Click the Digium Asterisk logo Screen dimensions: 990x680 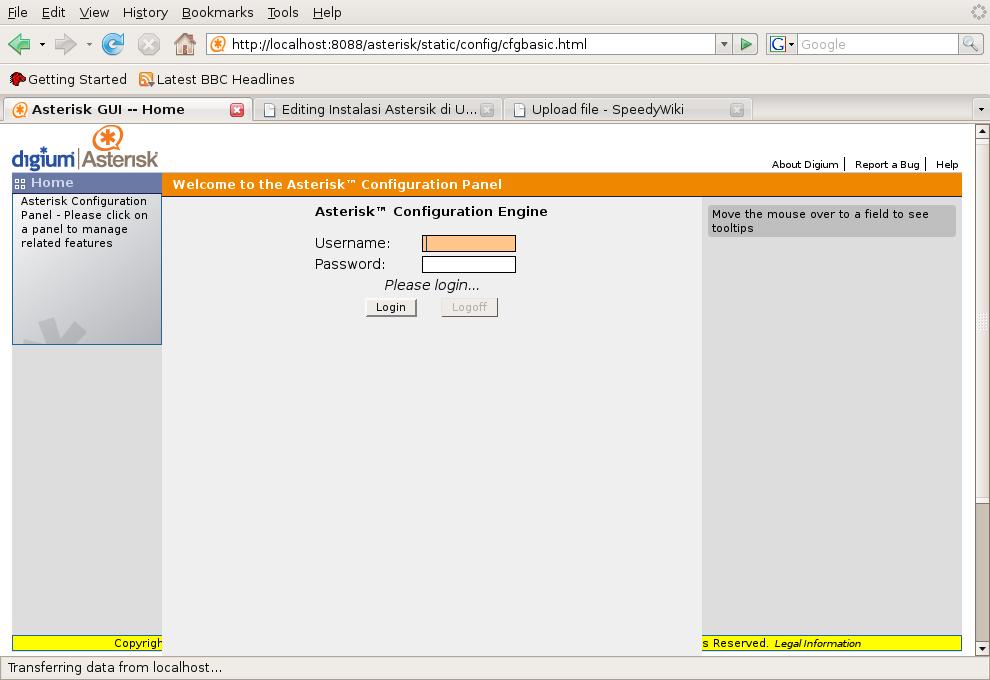(x=85, y=149)
